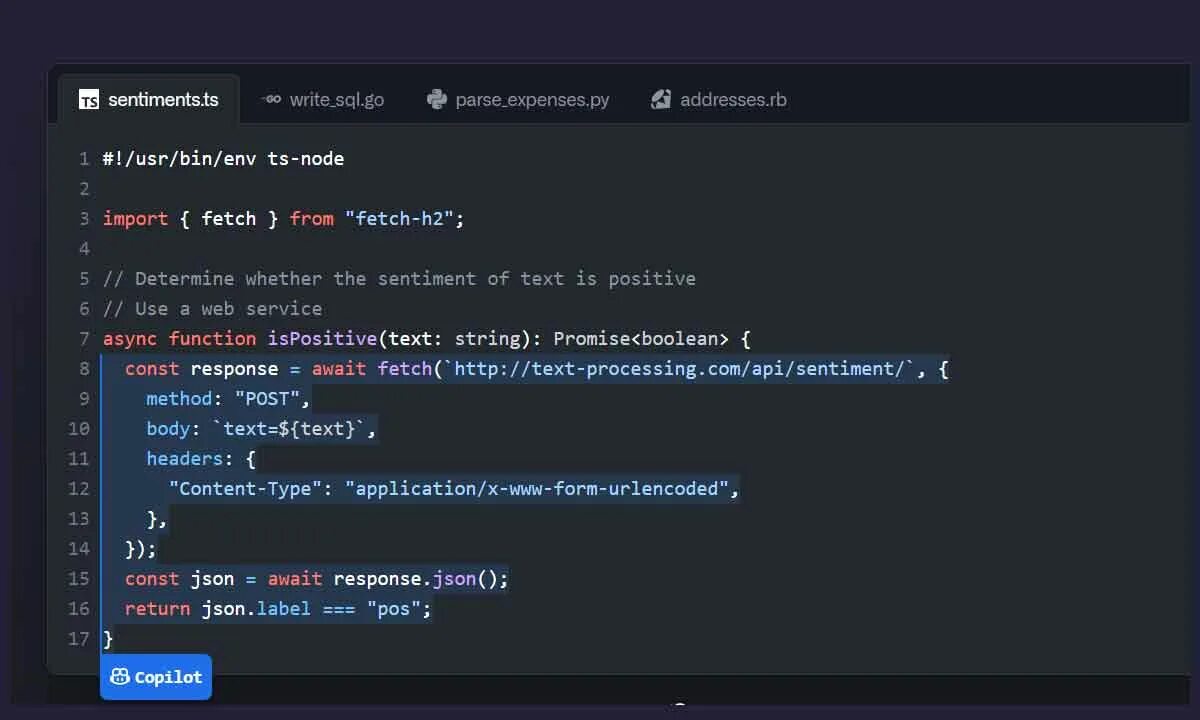
Task: Click the "Promise<boolean>" return type
Action: (642, 339)
